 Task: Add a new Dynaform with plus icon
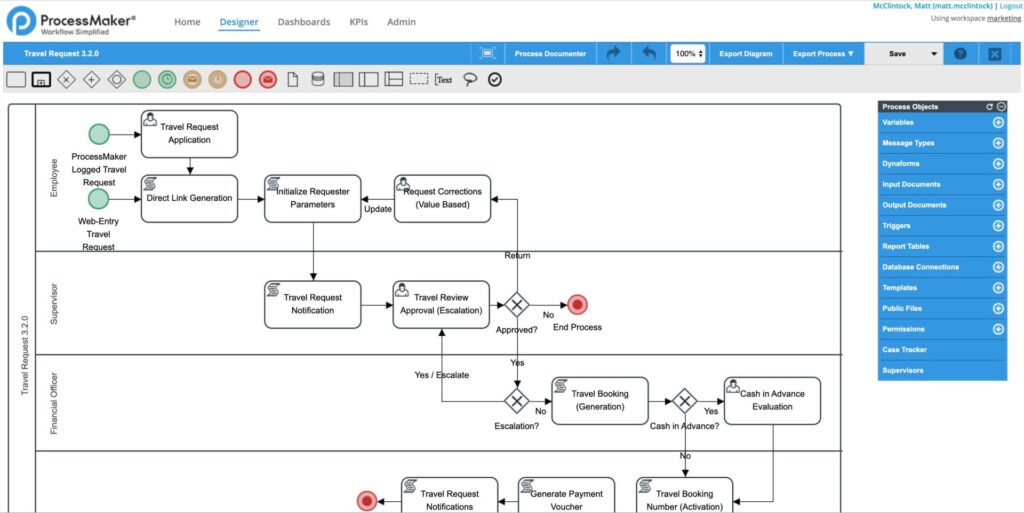coord(998,164)
